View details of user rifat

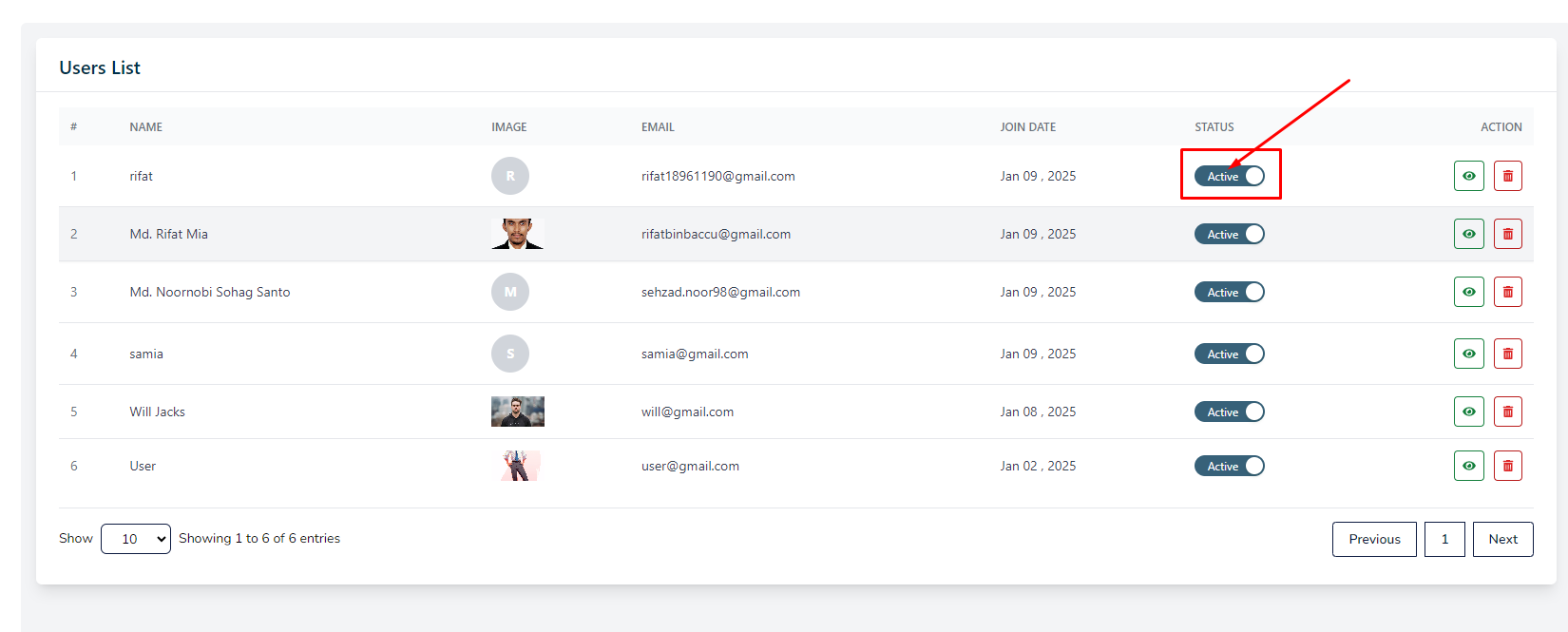coord(1468,176)
